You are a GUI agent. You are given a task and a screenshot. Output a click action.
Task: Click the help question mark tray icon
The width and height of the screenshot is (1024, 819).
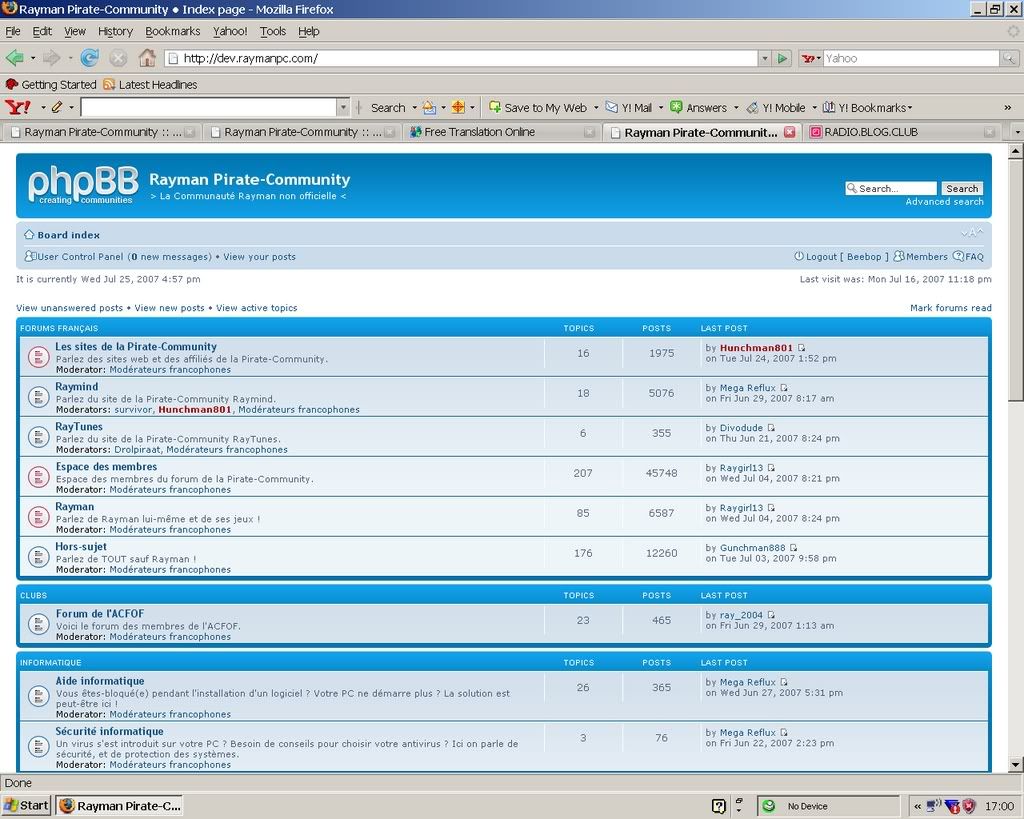coord(718,807)
